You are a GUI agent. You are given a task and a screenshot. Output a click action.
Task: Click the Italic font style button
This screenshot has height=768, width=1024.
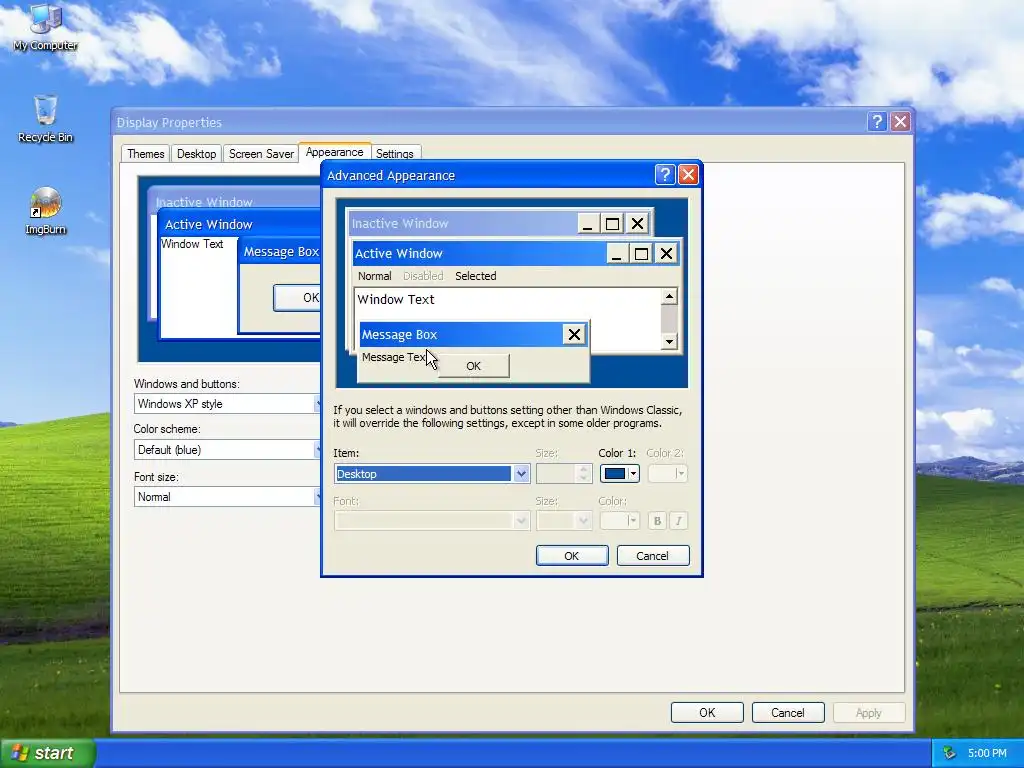pos(678,520)
